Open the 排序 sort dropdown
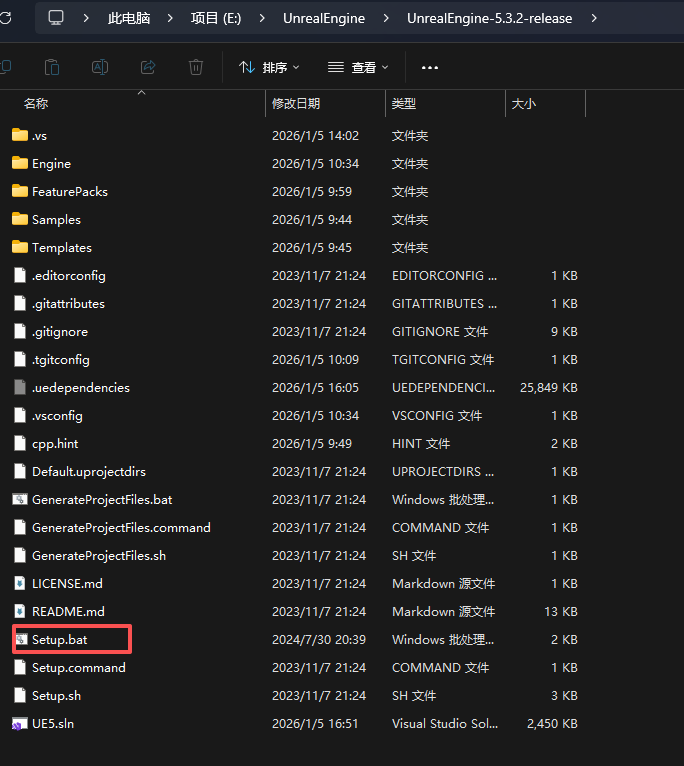 coord(269,67)
